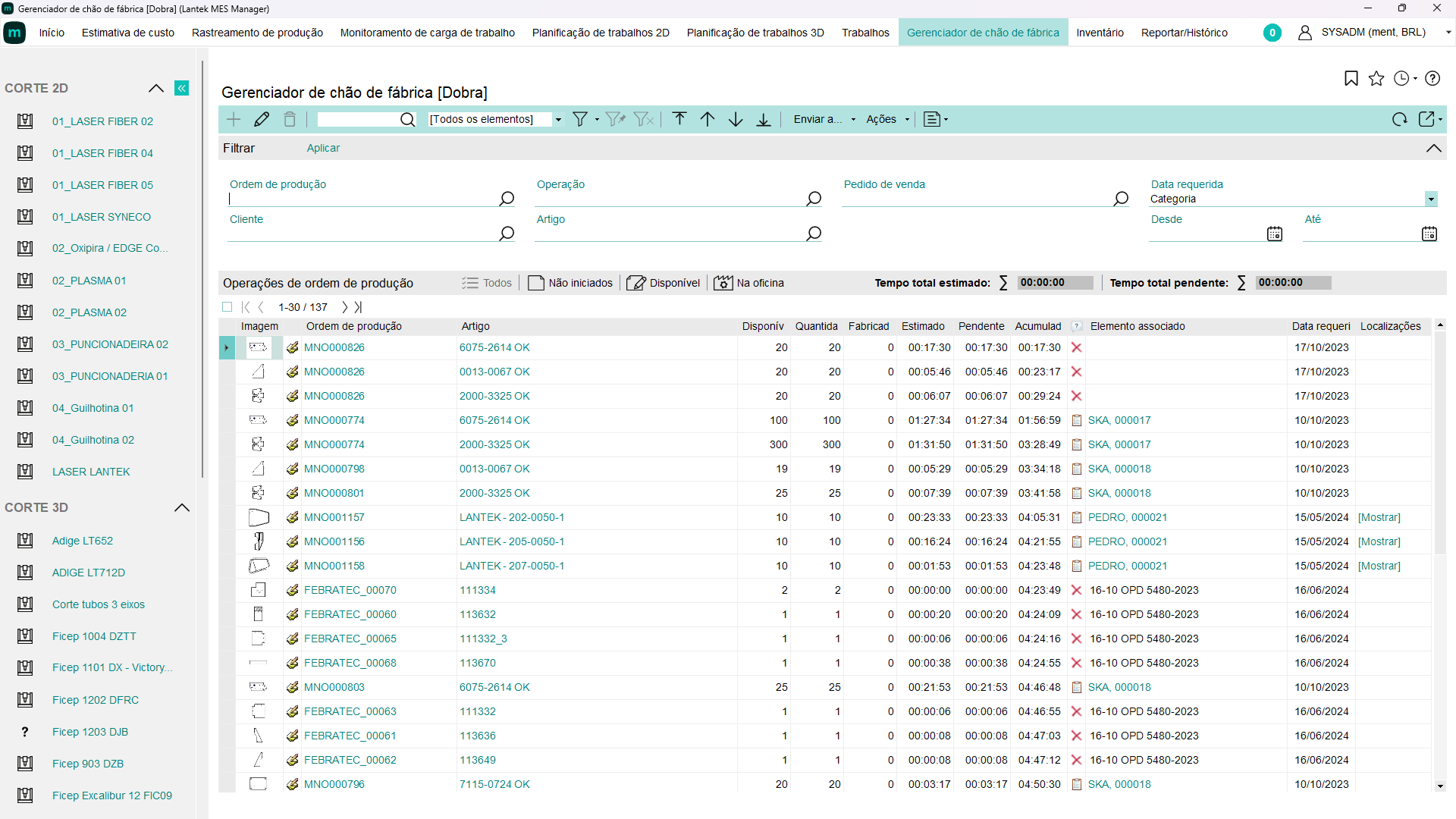Move selected item down one position

point(736,119)
